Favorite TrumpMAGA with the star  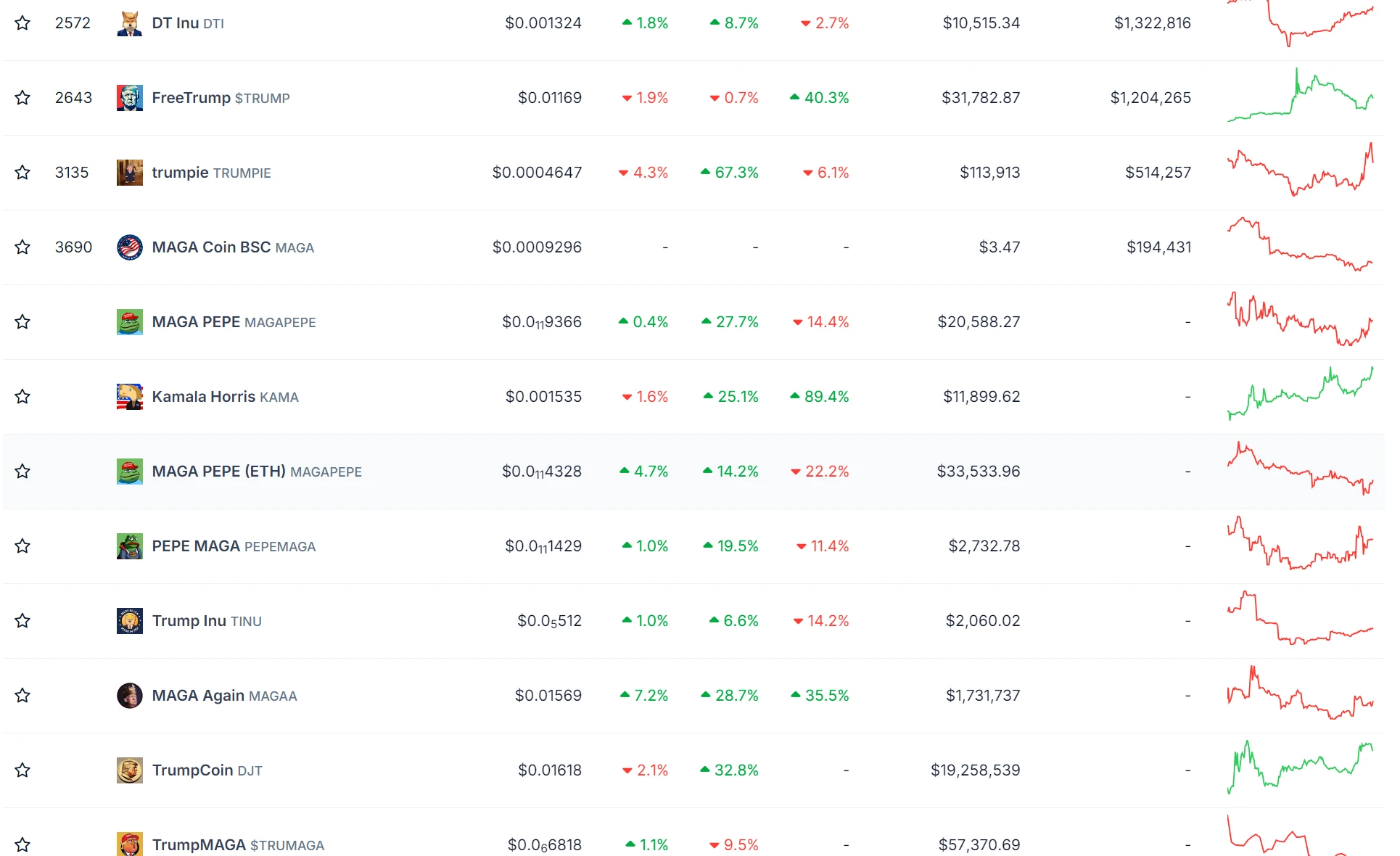pos(22,845)
